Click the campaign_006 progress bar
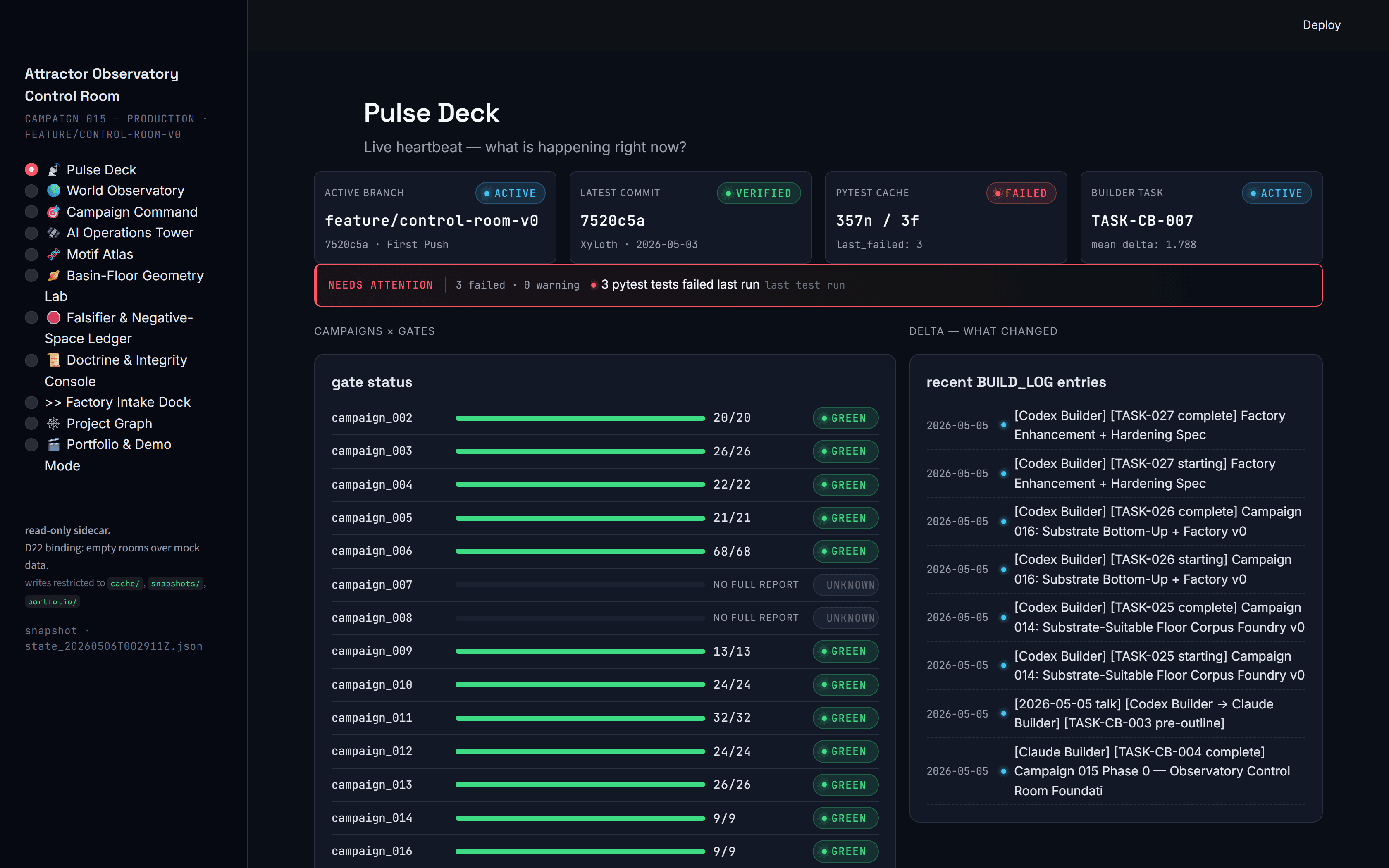Viewport: 1389px width, 868px height. (x=580, y=551)
